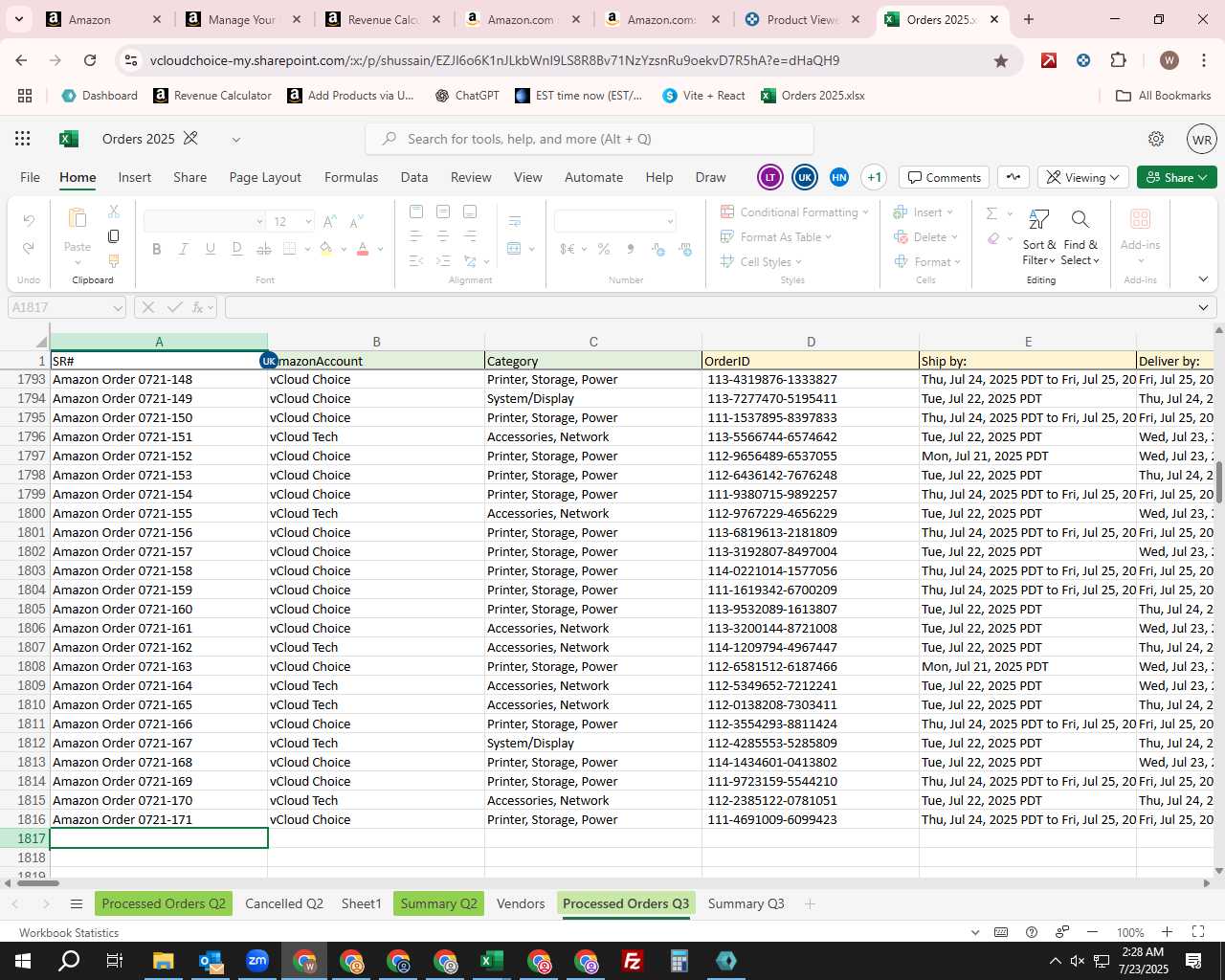The image size is (1225, 980).
Task: Switch to Summary Q3 sheet tab
Action: click(x=746, y=903)
